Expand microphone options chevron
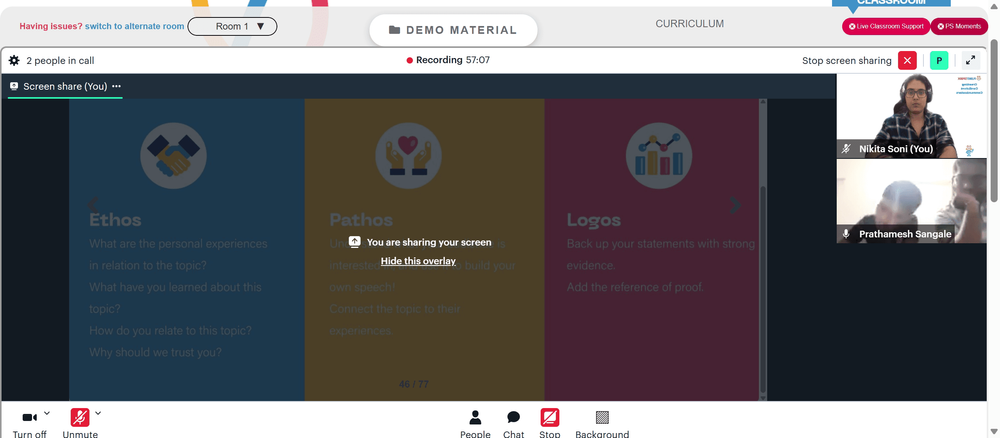 [x=98, y=413]
